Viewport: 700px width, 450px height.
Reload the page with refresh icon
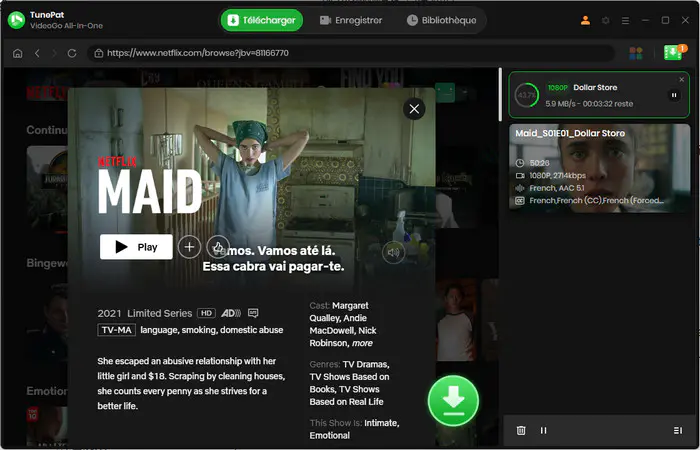[72, 53]
